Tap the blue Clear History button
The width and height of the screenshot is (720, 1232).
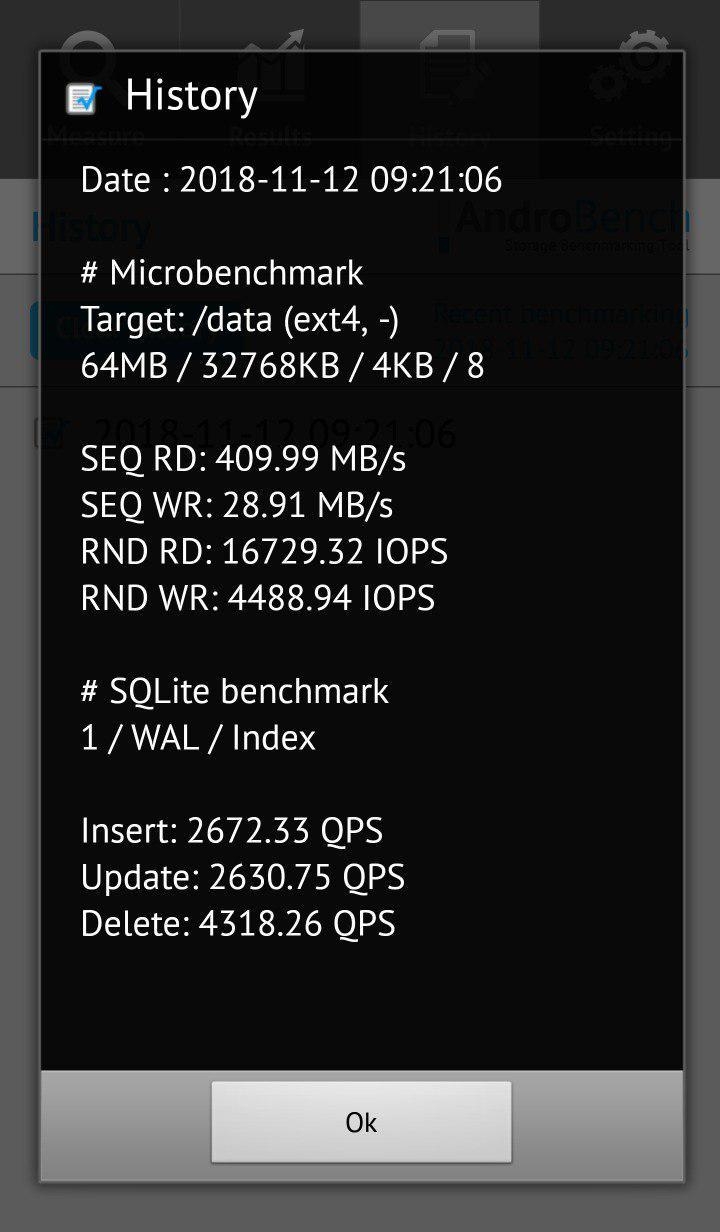[36, 329]
